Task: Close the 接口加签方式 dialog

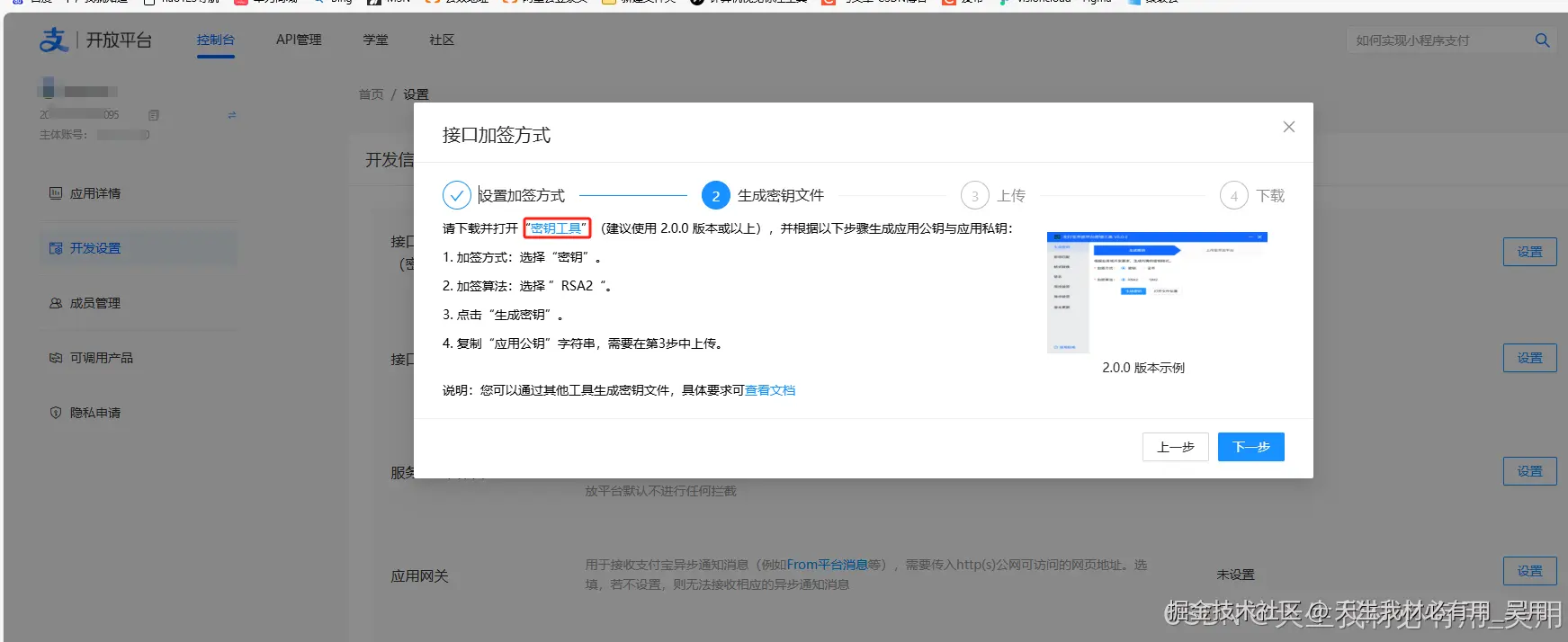Action: pyautogui.click(x=1288, y=127)
